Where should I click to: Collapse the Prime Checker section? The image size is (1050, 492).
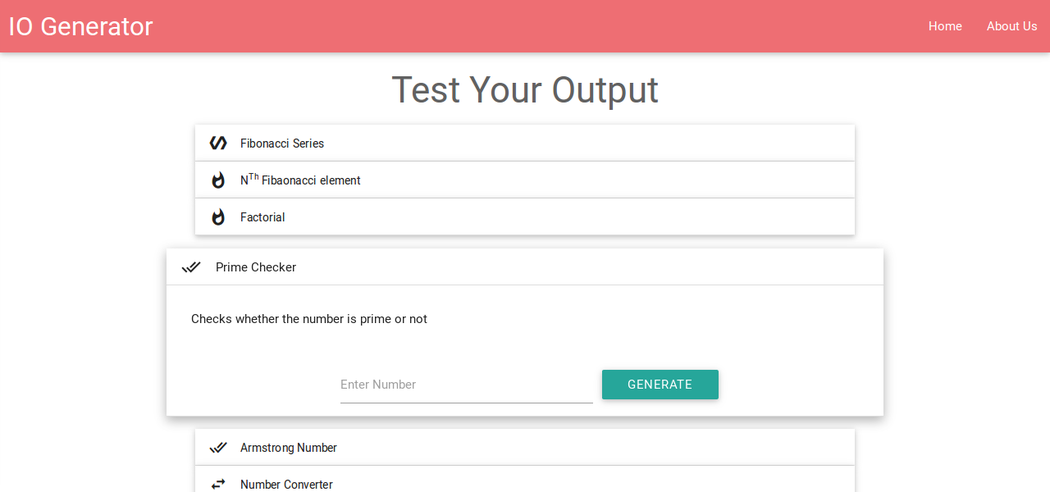click(524, 267)
